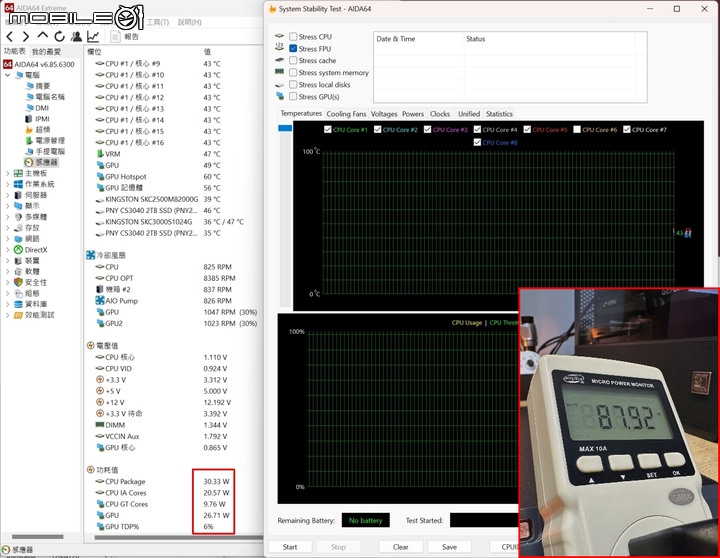
Task: Click the 資料庫 database icon
Action: point(18,304)
